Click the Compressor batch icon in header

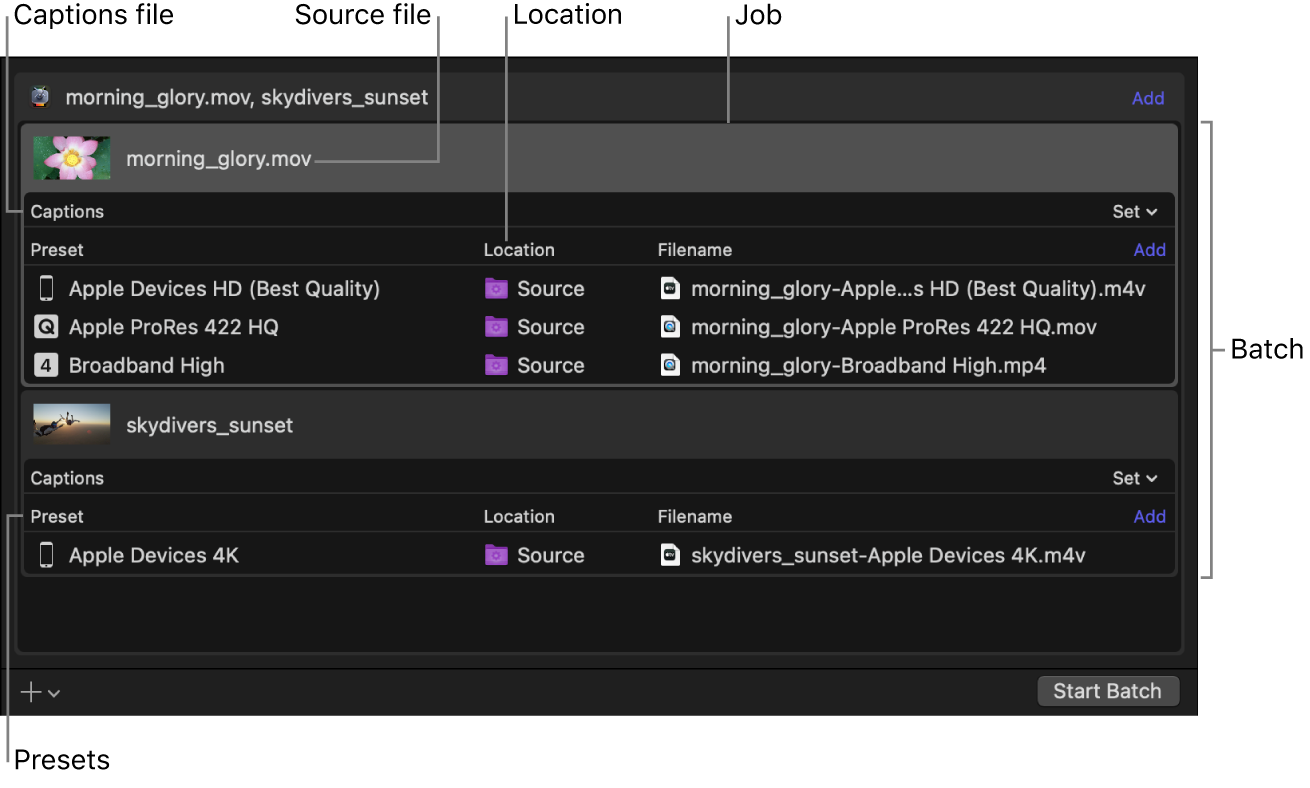coord(40,97)
